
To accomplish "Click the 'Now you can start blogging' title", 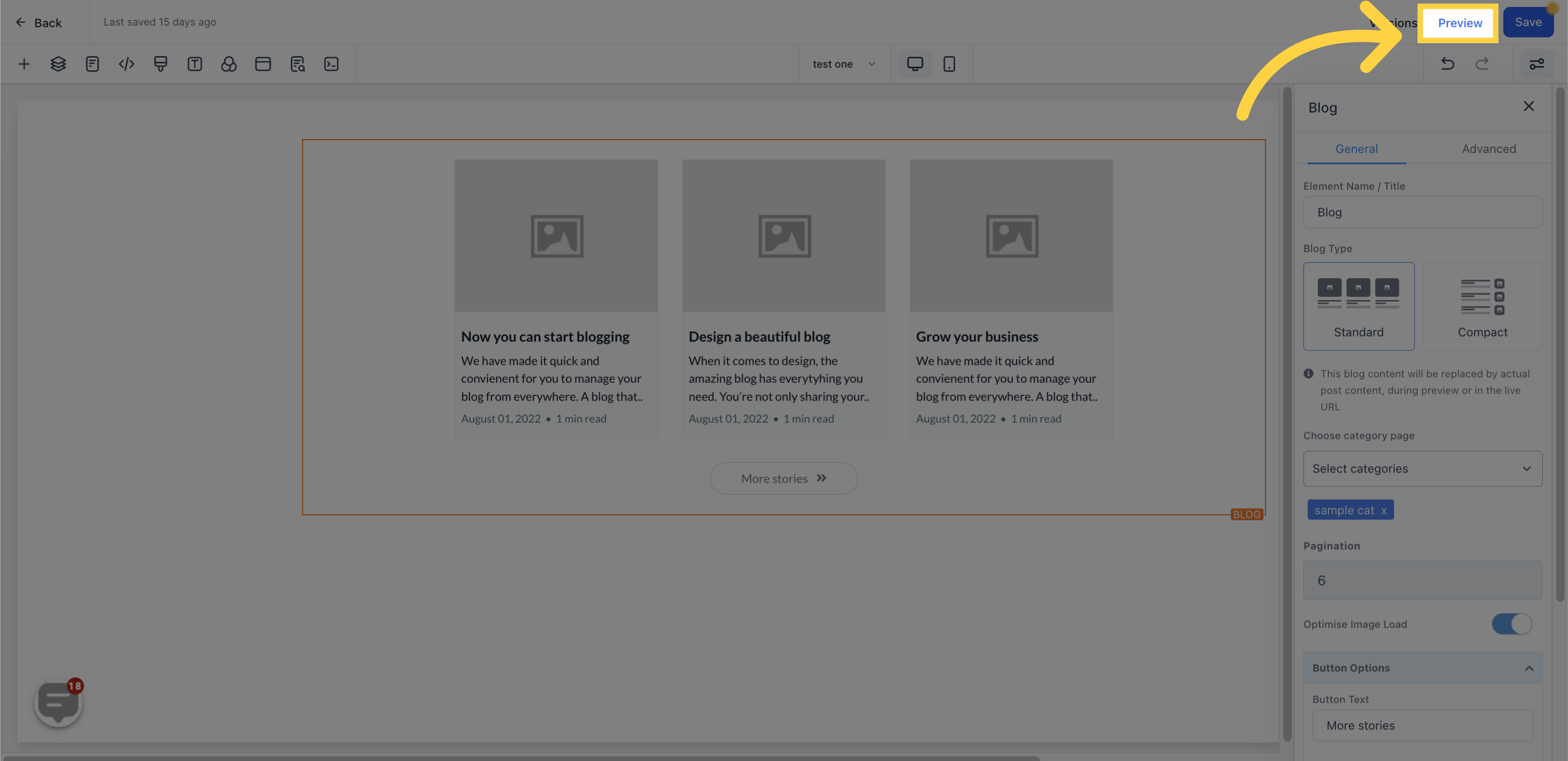I will tap(545, 337).
